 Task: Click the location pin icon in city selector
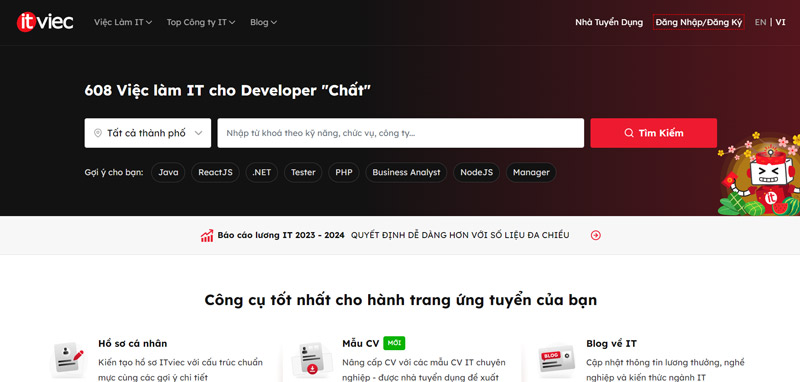(98, 133)
